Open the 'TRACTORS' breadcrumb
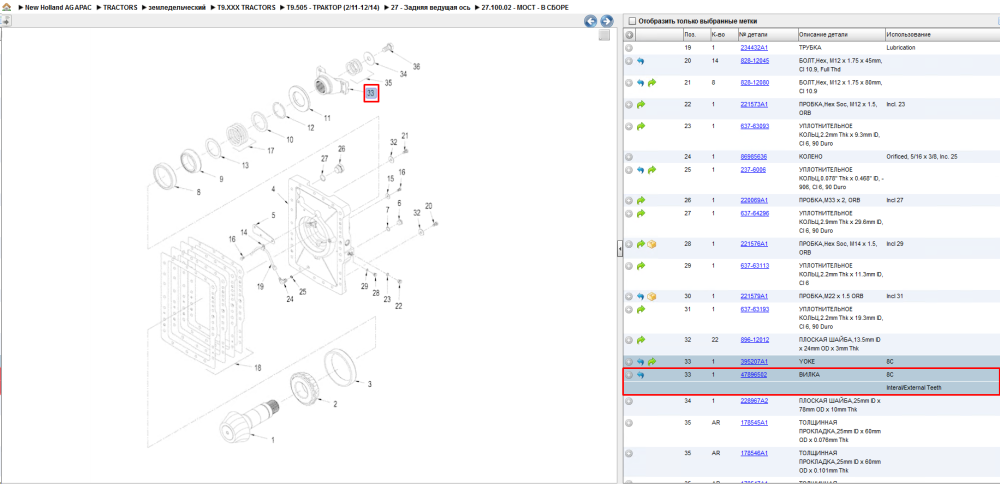 120,7
